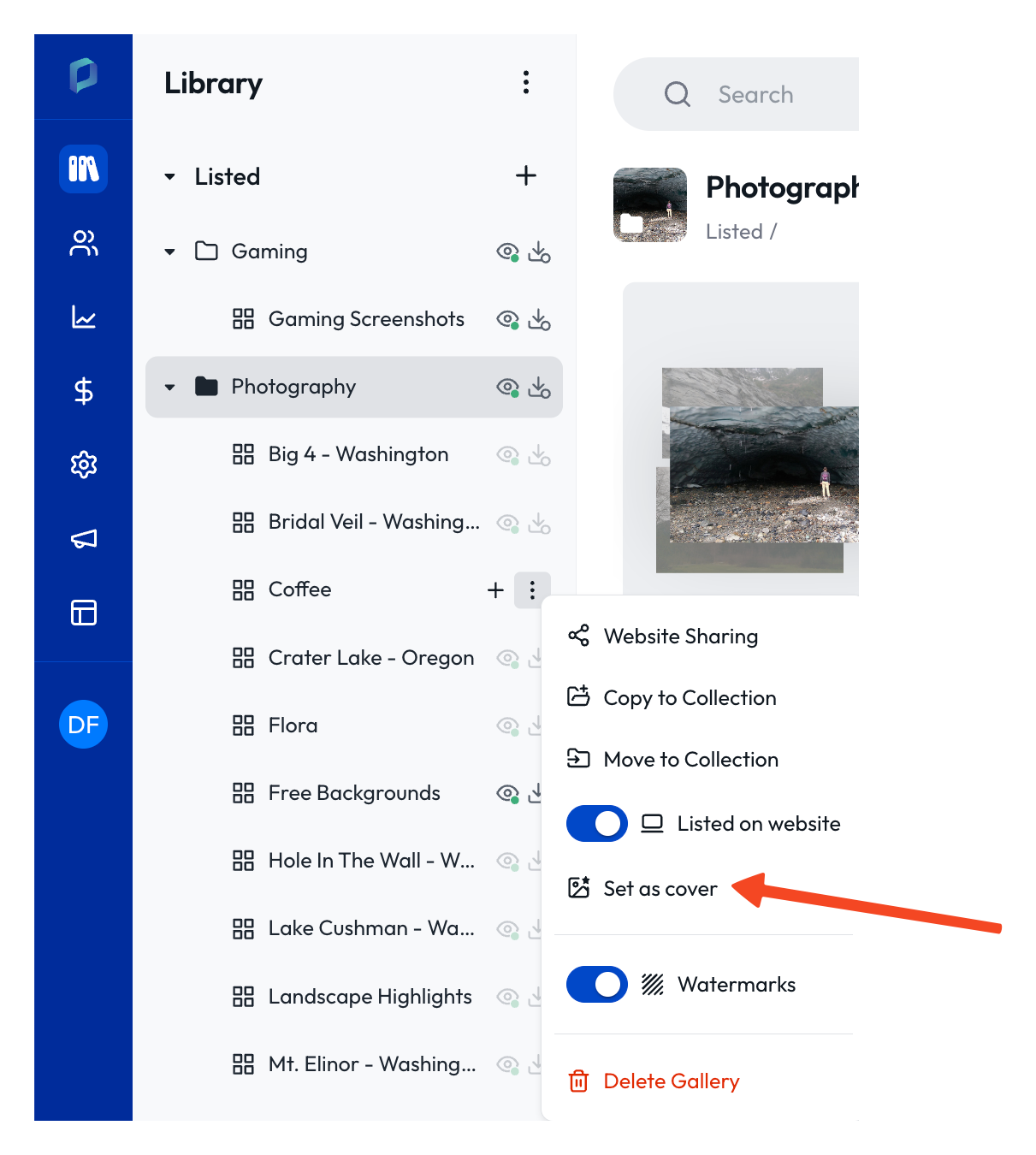
Task: Turn off Listed on website switch
Action: pyautogui.click(x=597, y=823)
